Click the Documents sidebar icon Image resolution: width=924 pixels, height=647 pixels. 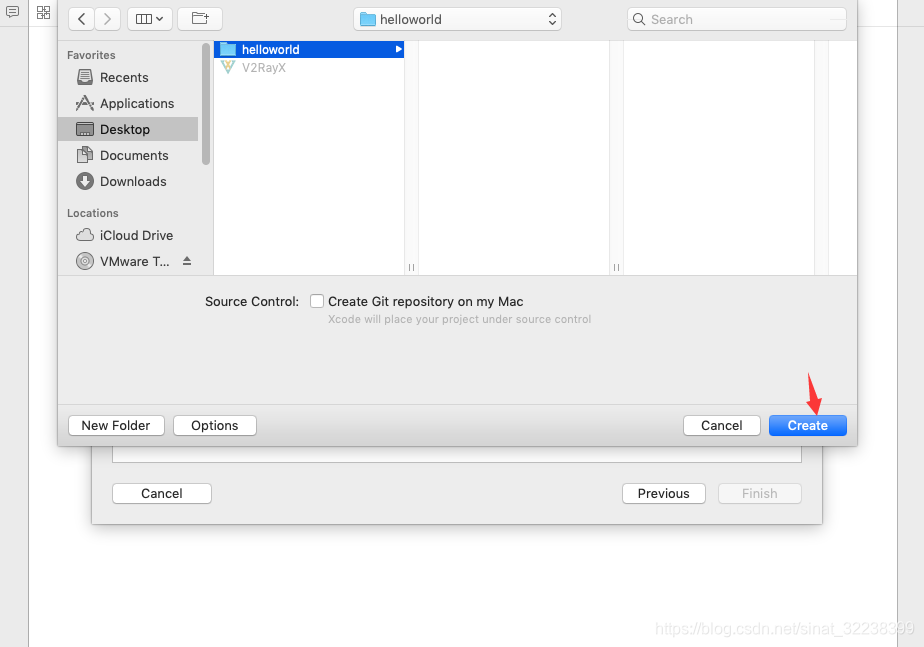[85, 155]
